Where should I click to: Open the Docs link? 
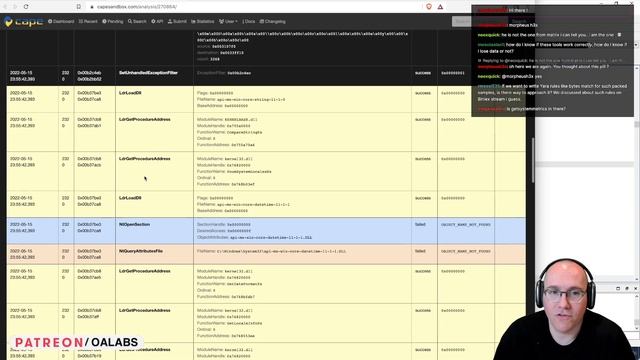[249, 22]
